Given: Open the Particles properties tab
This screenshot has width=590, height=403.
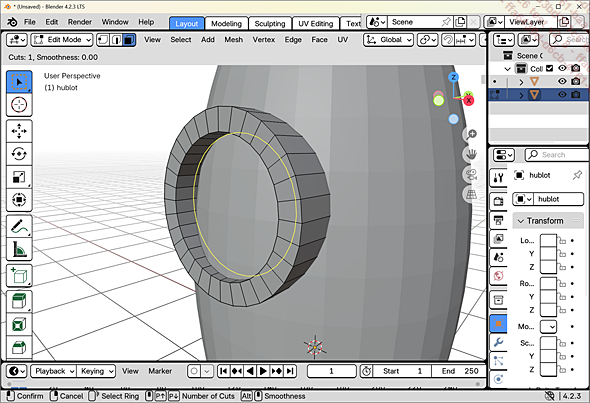Looking at the screenshot, I should tap(498, 360).
